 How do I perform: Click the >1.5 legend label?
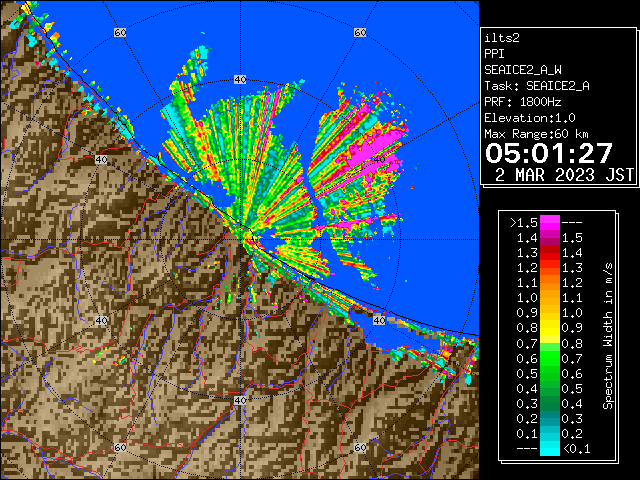[524, 223]
